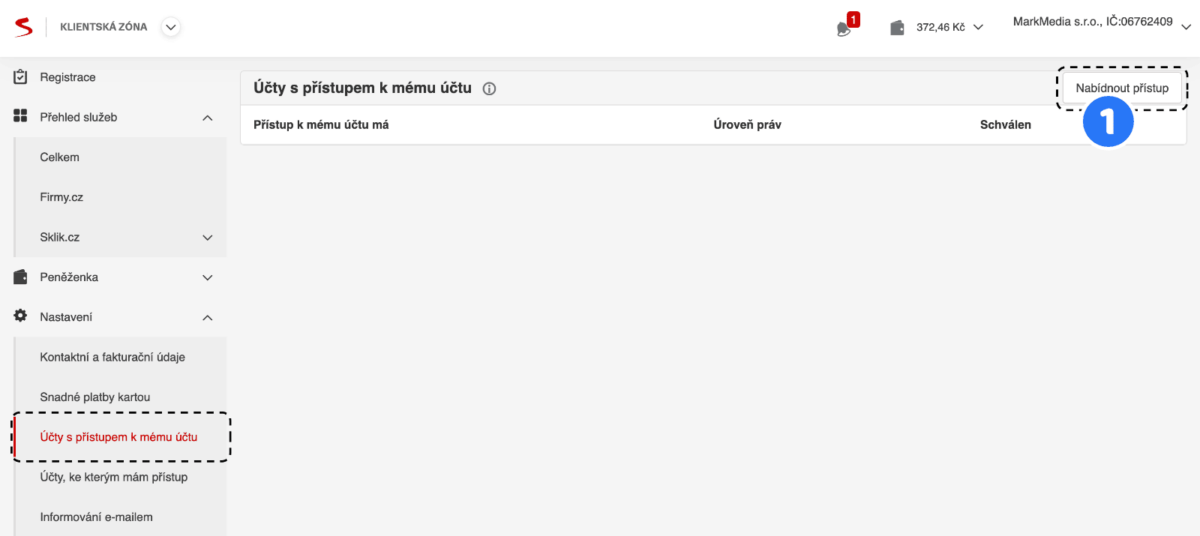Screen dimensions: 1200x536
Task: Click the Přehled služeb grid icon
Action: click(20, 117)
